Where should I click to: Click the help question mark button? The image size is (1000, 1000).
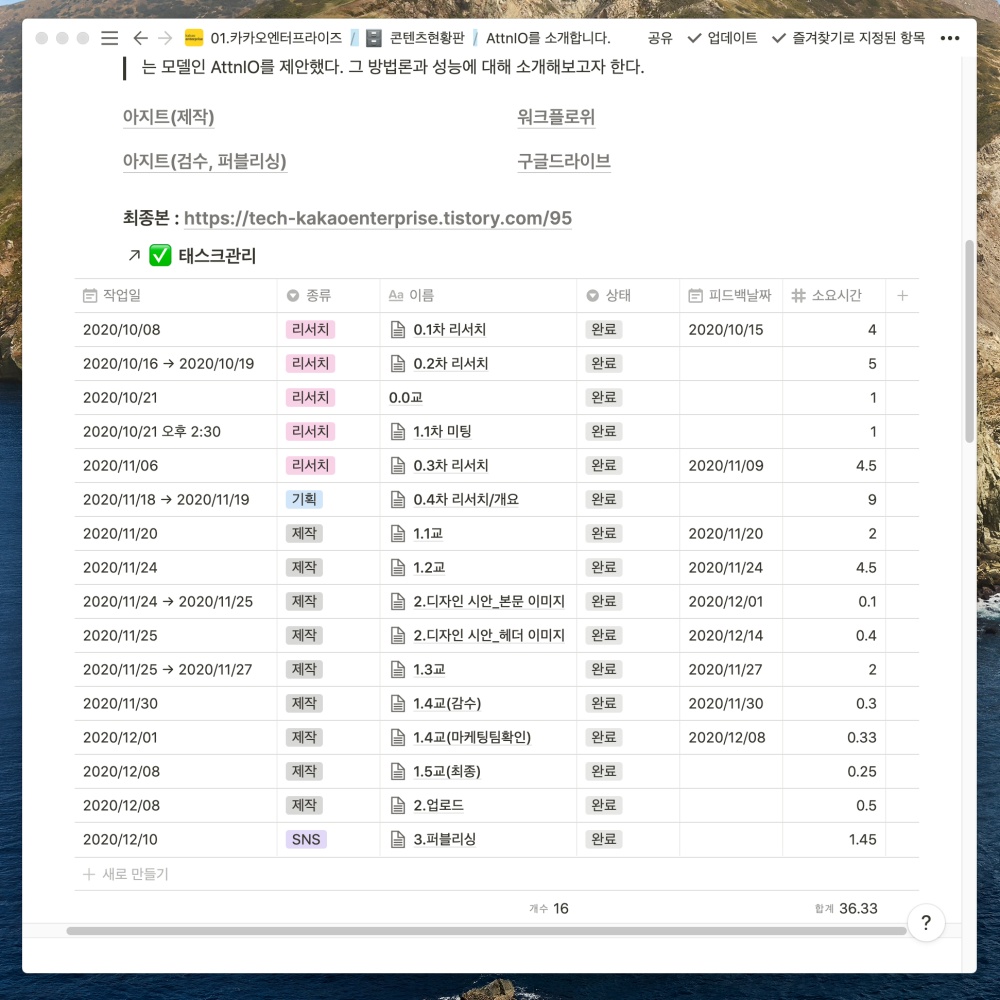[926, 922]
